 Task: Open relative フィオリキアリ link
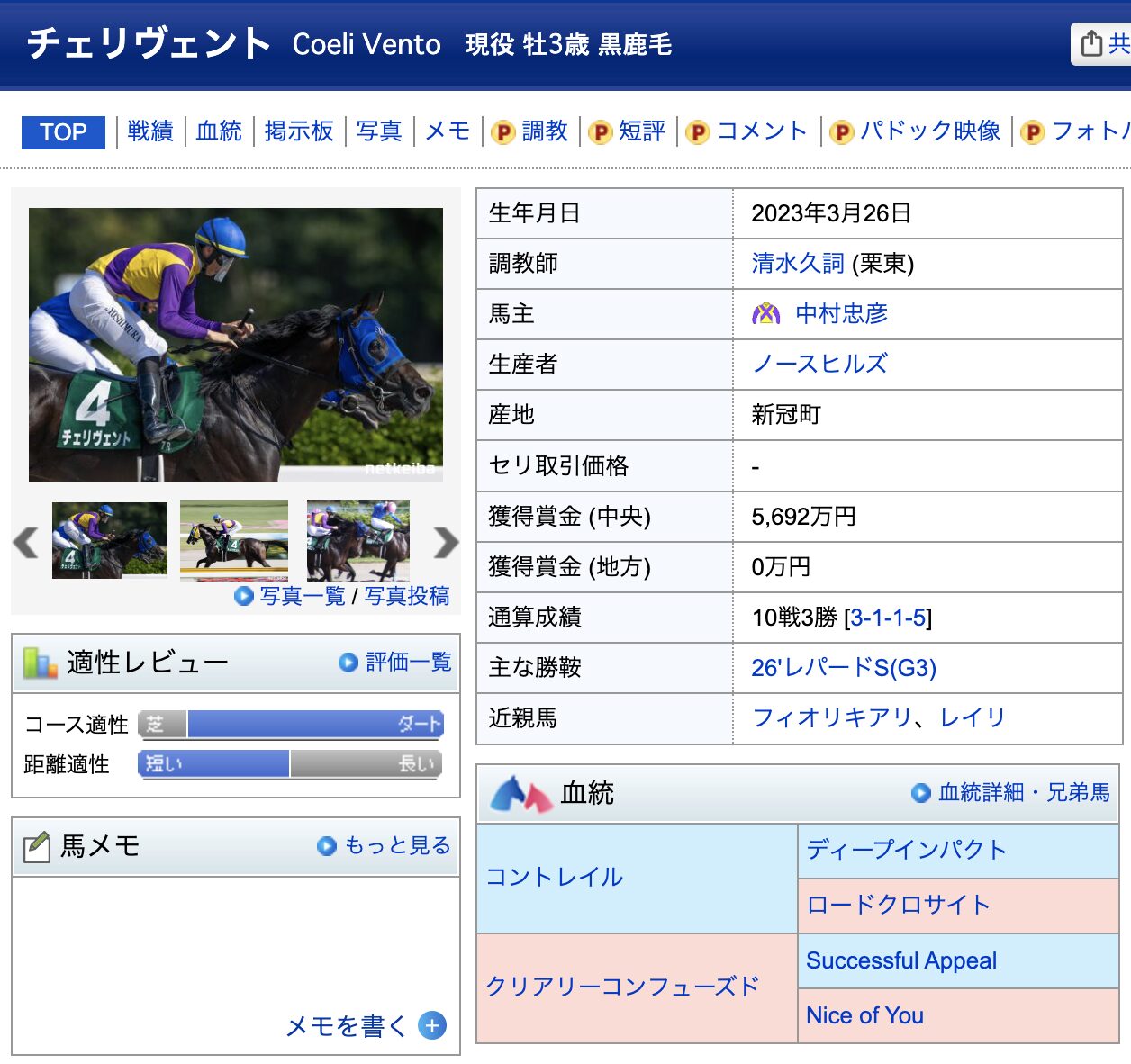point(832,717)
